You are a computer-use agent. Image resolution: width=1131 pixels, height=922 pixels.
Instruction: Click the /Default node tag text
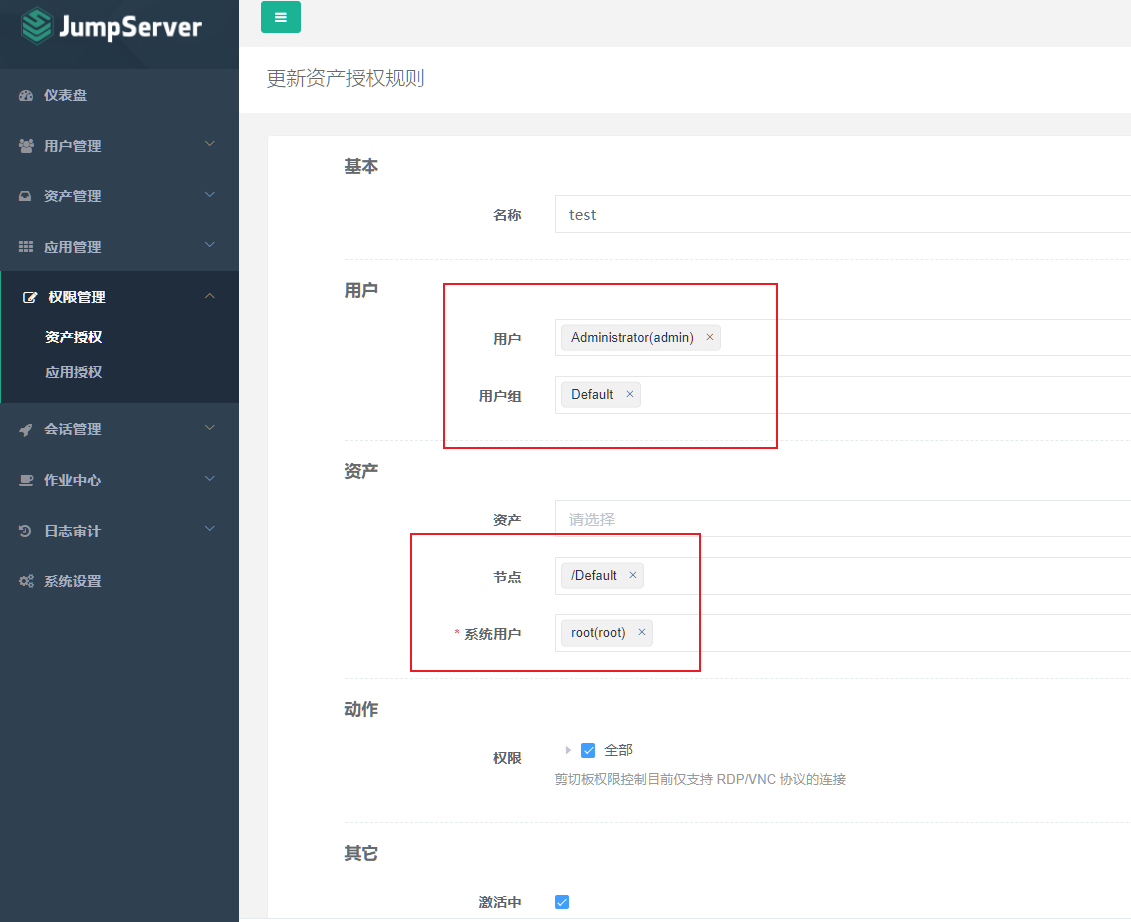click(594, 575)
